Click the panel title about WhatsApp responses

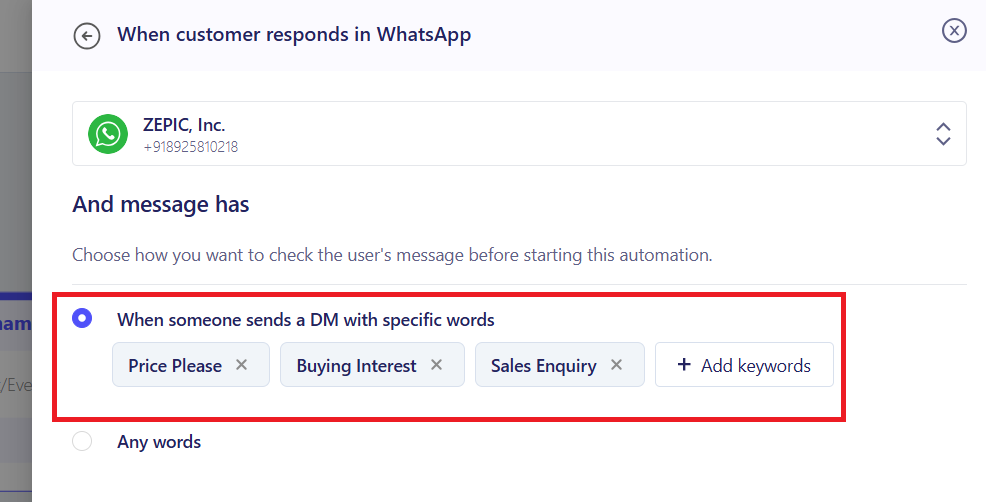[294, 34]
